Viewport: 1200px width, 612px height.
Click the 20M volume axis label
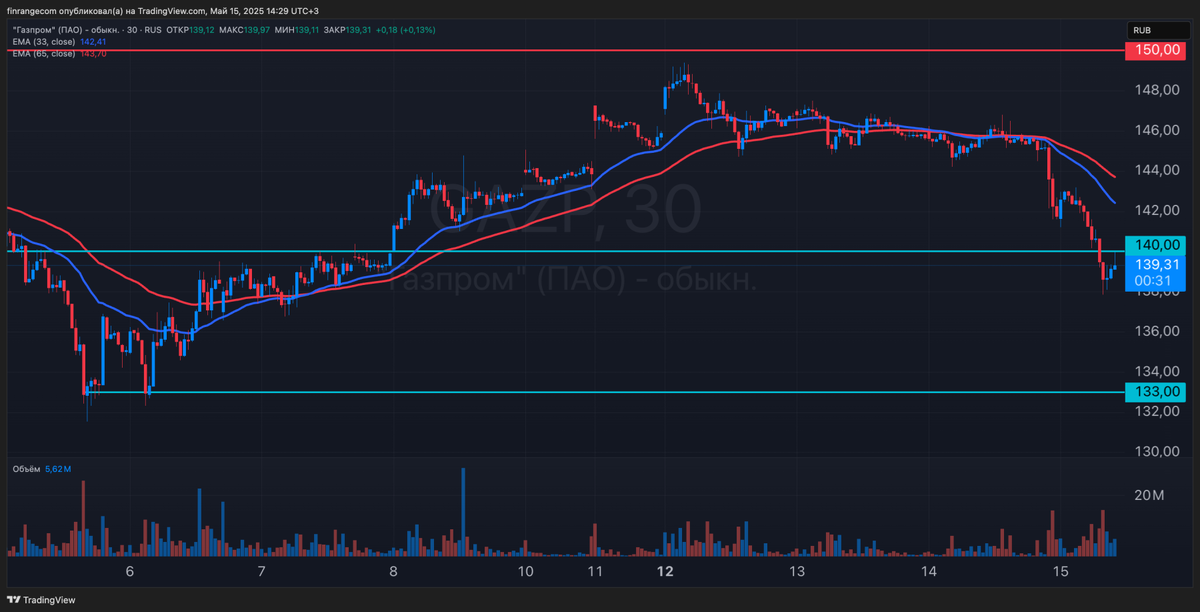coord(1149,496)
